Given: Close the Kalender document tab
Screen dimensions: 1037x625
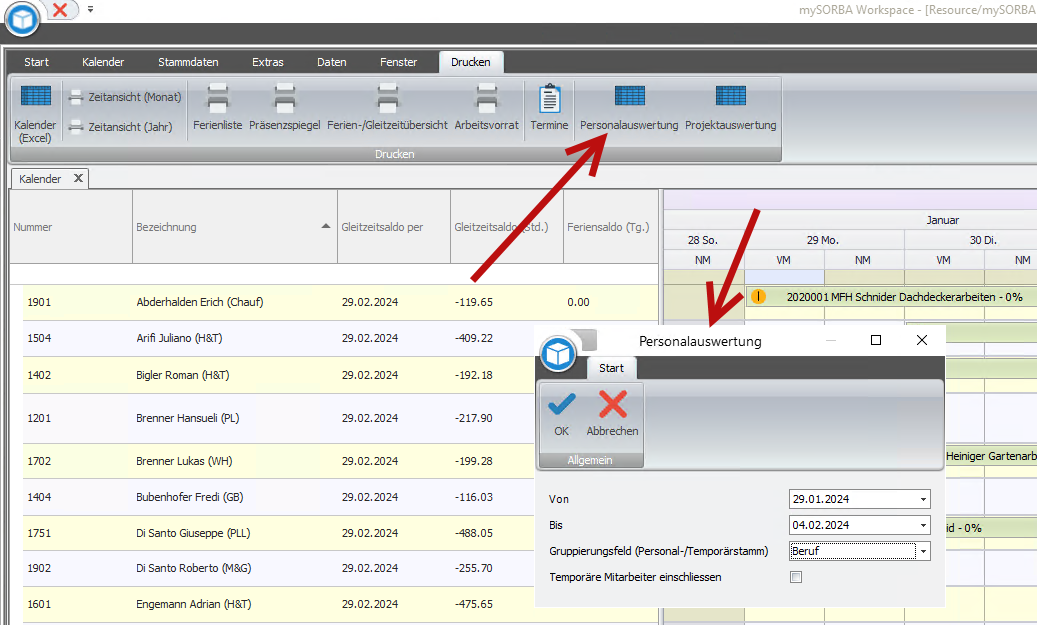Looking at the screenshot, I should pyautogui.click(x=78, y=178).
